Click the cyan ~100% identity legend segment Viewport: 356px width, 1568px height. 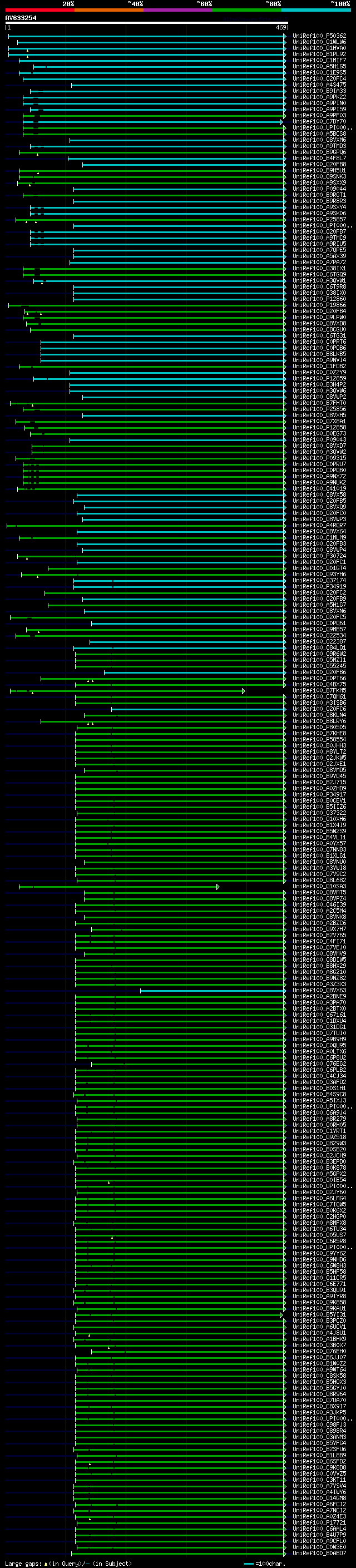click(316, 10)
